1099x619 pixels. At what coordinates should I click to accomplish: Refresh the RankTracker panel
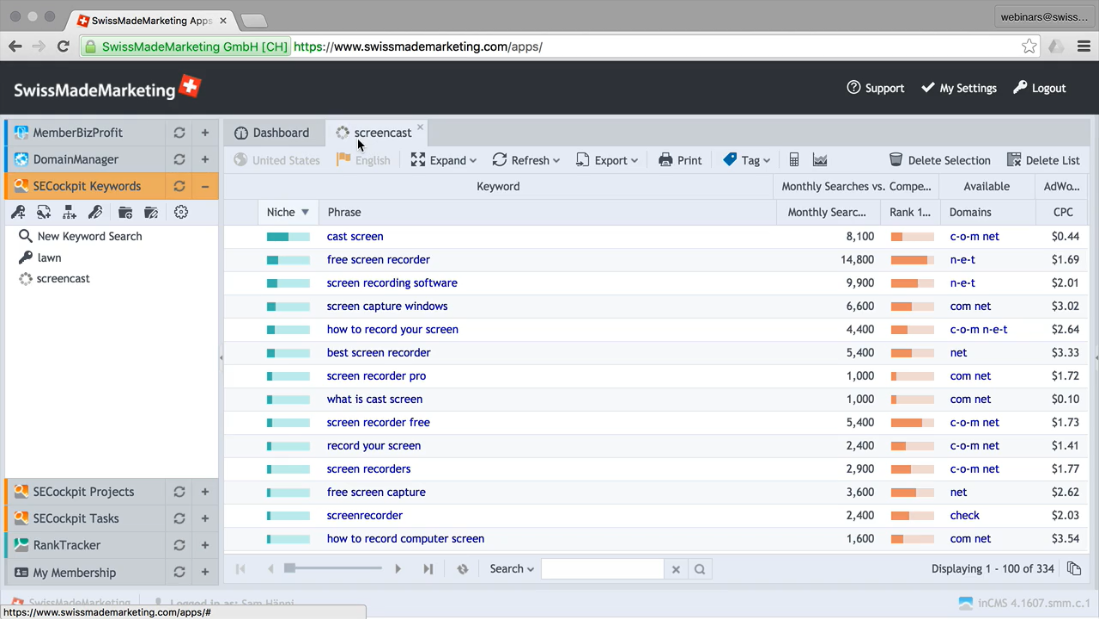179,545
